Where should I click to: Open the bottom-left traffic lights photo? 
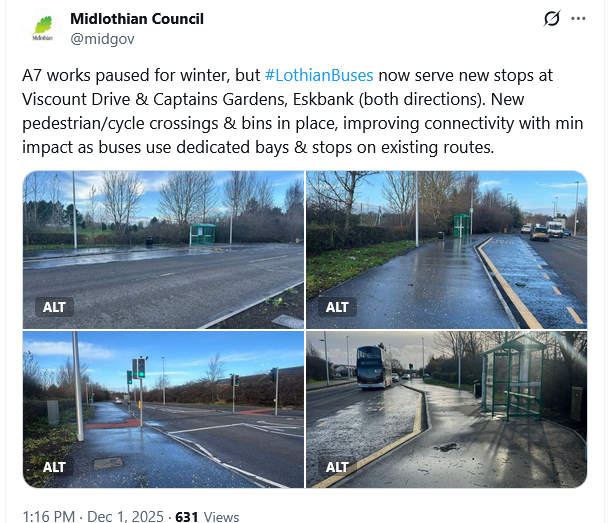[164, 409]
